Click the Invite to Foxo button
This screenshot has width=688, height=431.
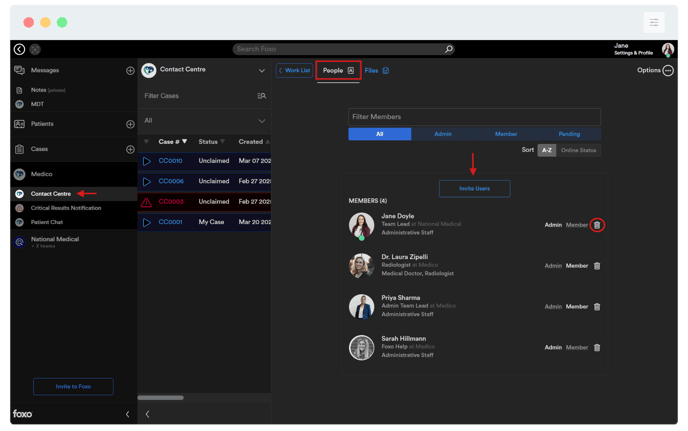point(73,387)
